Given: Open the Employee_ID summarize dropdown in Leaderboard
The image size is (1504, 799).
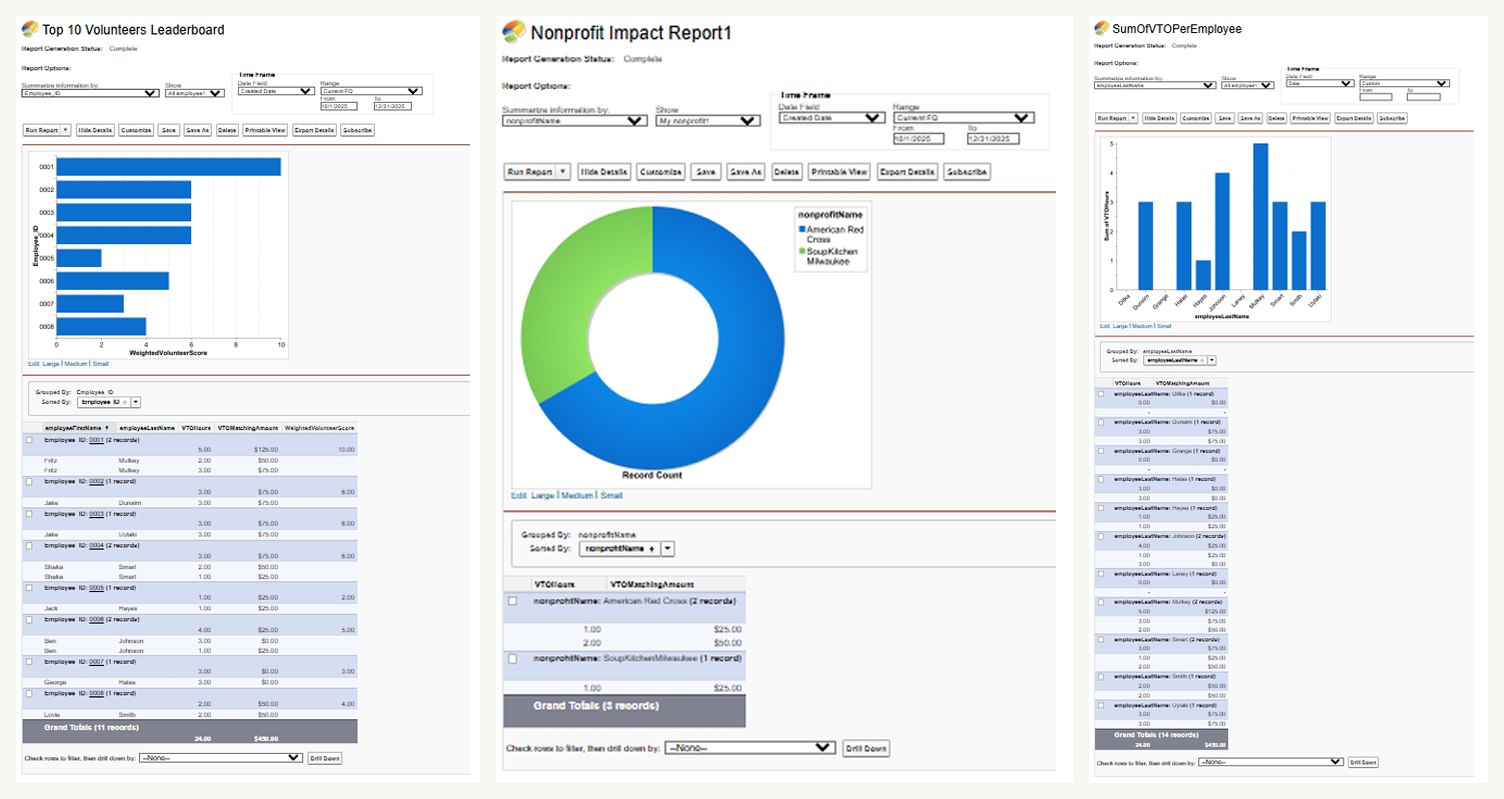Looking at the screenshot, I should click(90, 93).
